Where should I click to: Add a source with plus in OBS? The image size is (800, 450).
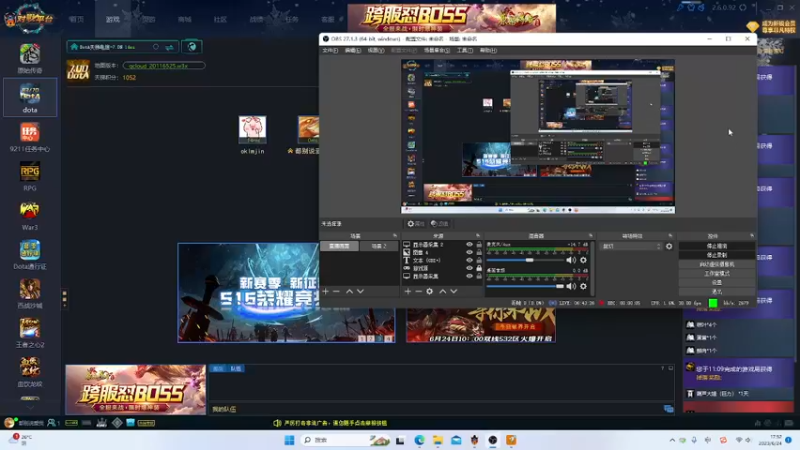[408, 291]
